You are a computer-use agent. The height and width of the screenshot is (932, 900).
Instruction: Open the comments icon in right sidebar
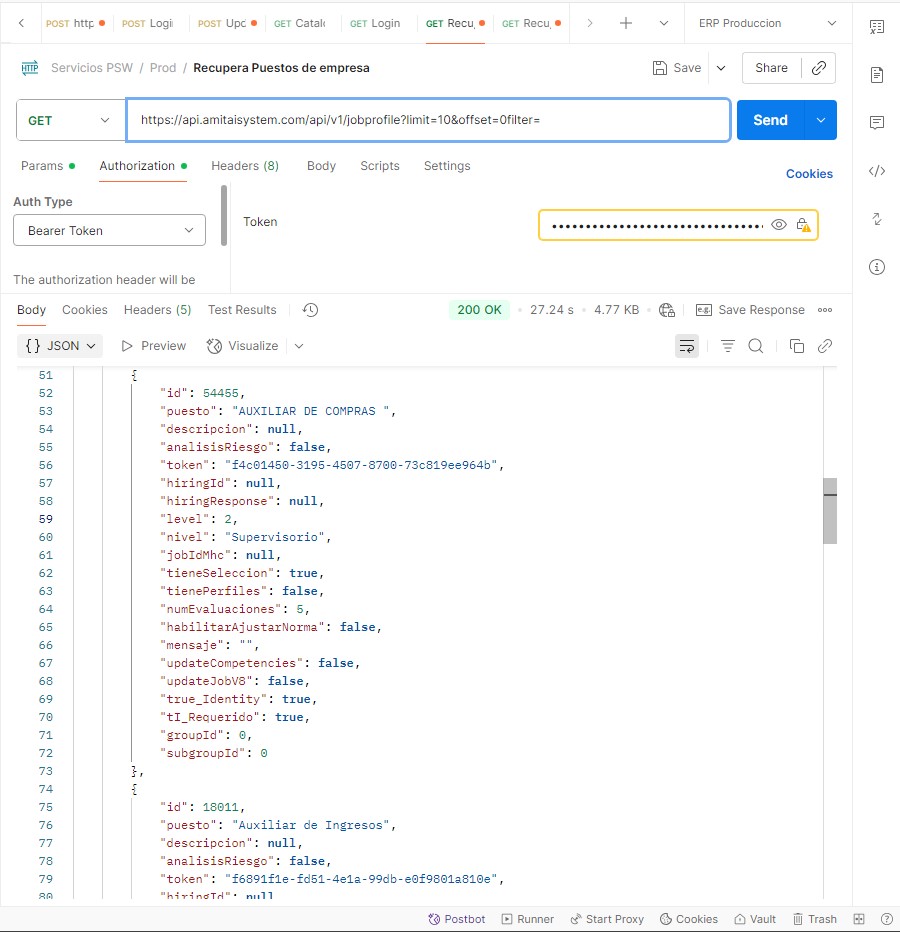pos(877,123)
